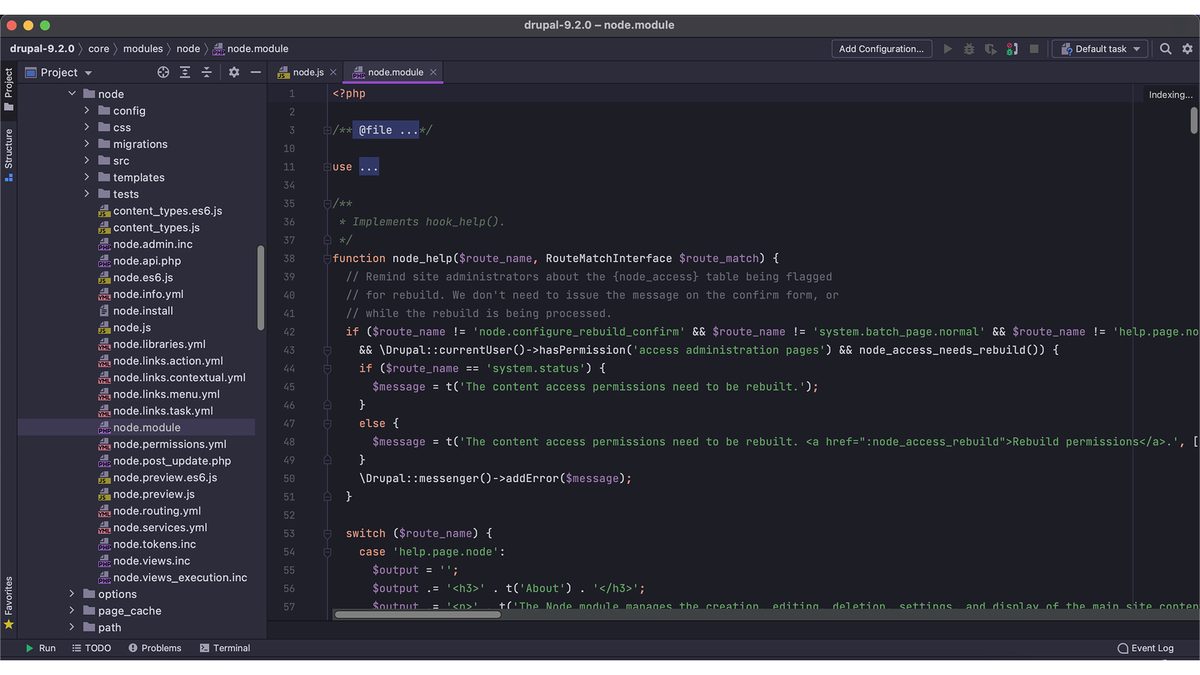The width and height of the screenshot is (1200, 675).
Task: Open the Project view mode dropdown
Action: pos(59,71)
